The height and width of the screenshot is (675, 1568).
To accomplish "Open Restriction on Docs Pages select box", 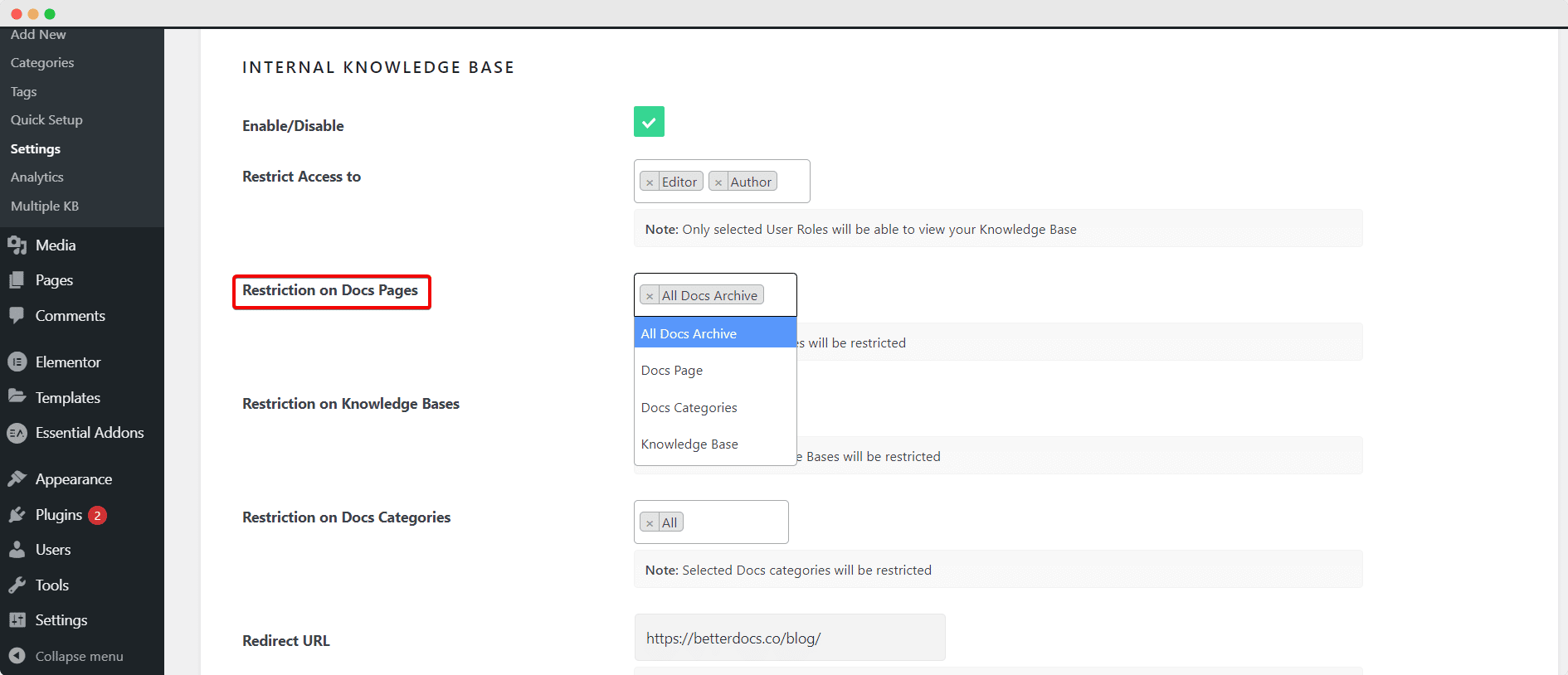I will point(715,295).
